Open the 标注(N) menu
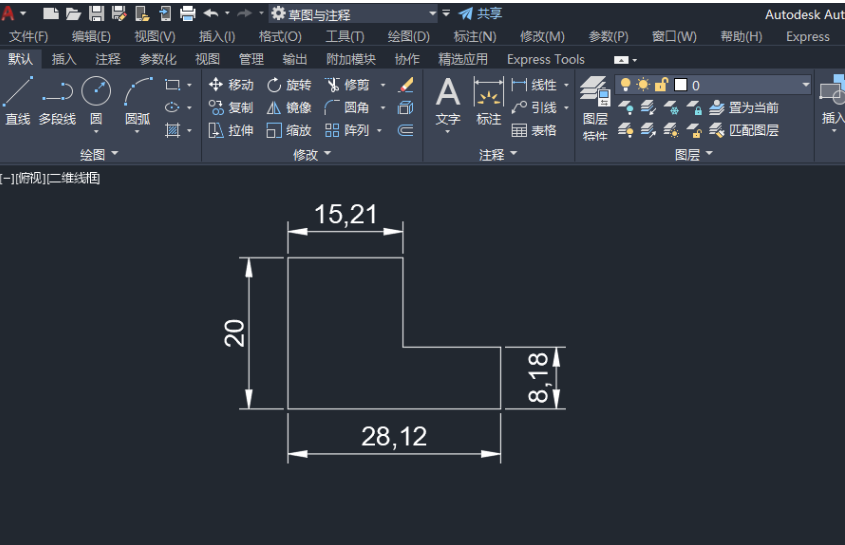 tap(475, 37)
